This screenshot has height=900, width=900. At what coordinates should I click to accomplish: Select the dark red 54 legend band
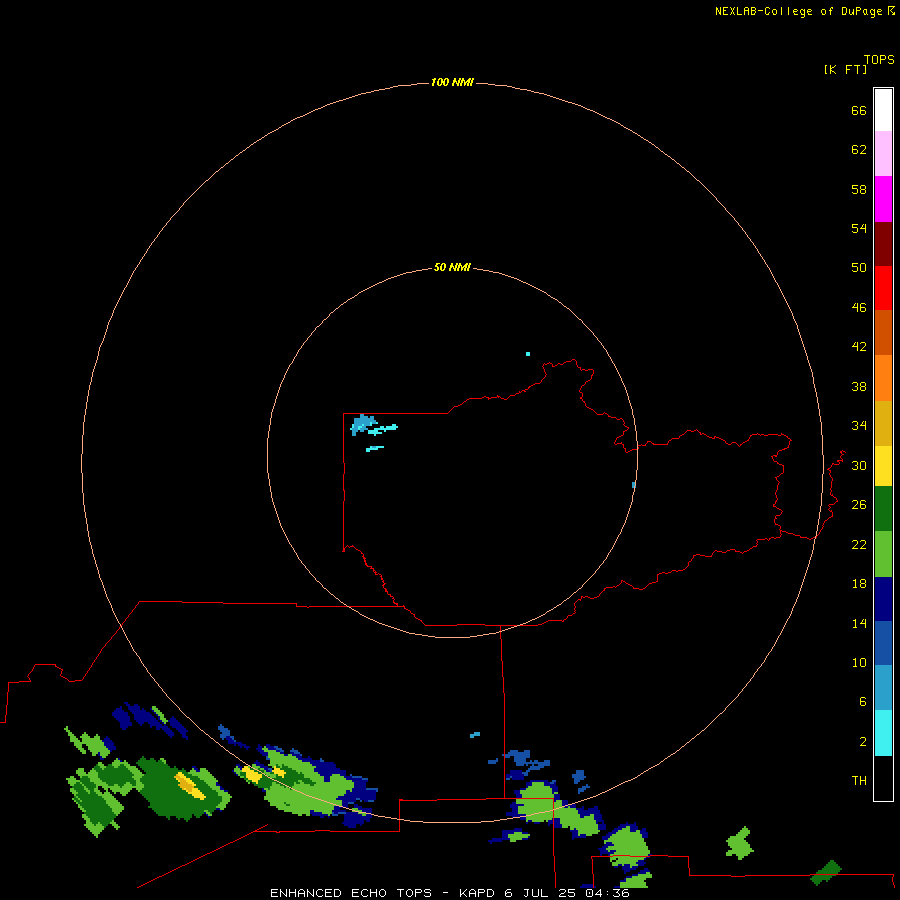coord(883,243)
